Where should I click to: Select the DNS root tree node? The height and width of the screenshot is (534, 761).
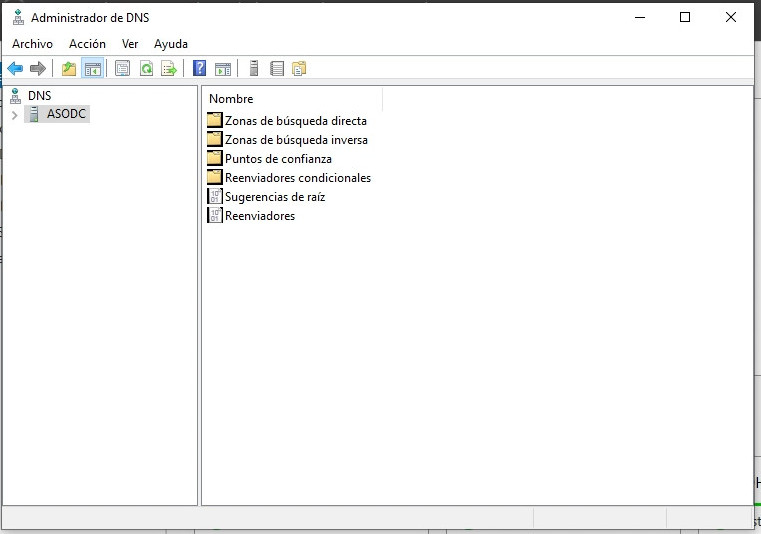[x=39, y=96]
